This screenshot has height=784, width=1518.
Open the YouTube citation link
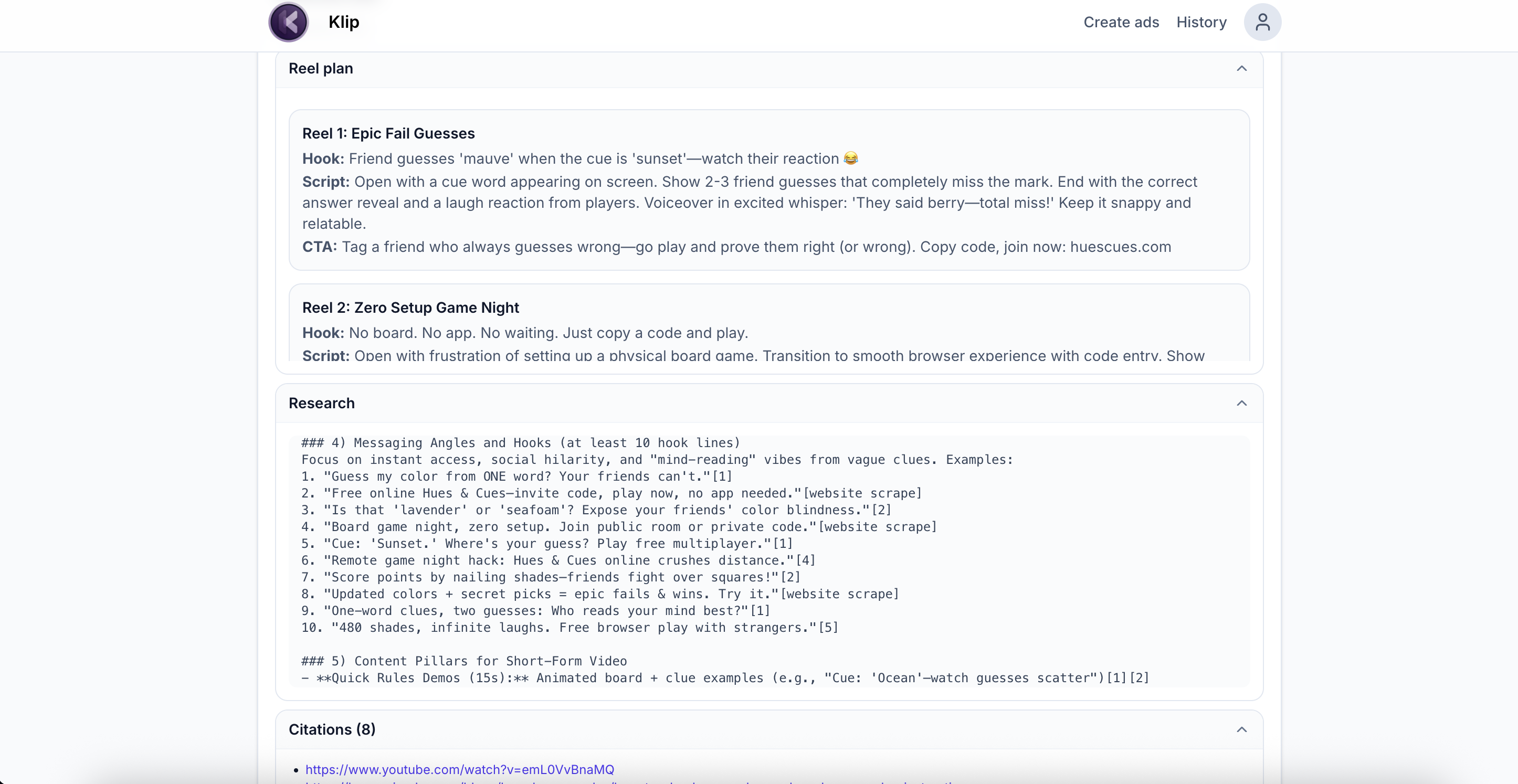[460, 769]
